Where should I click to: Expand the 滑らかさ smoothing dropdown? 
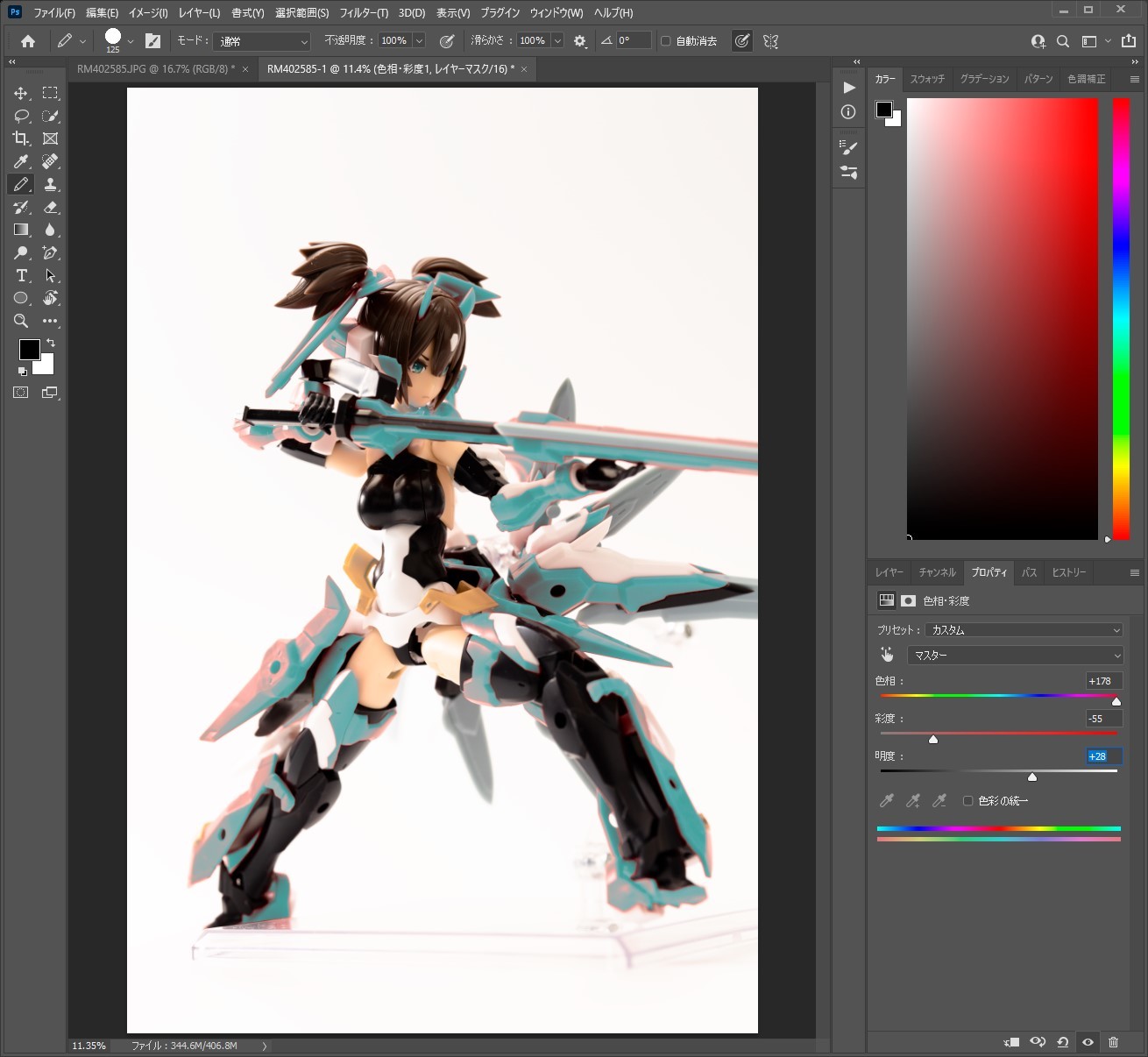tap(557, 41)
